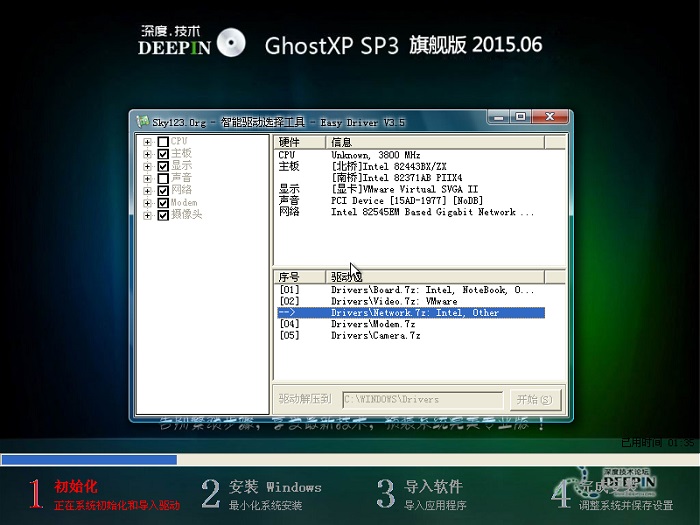Click the 驱动包 column header
Image resolution: width=700 pixels, height=525 pixels.
435,277
